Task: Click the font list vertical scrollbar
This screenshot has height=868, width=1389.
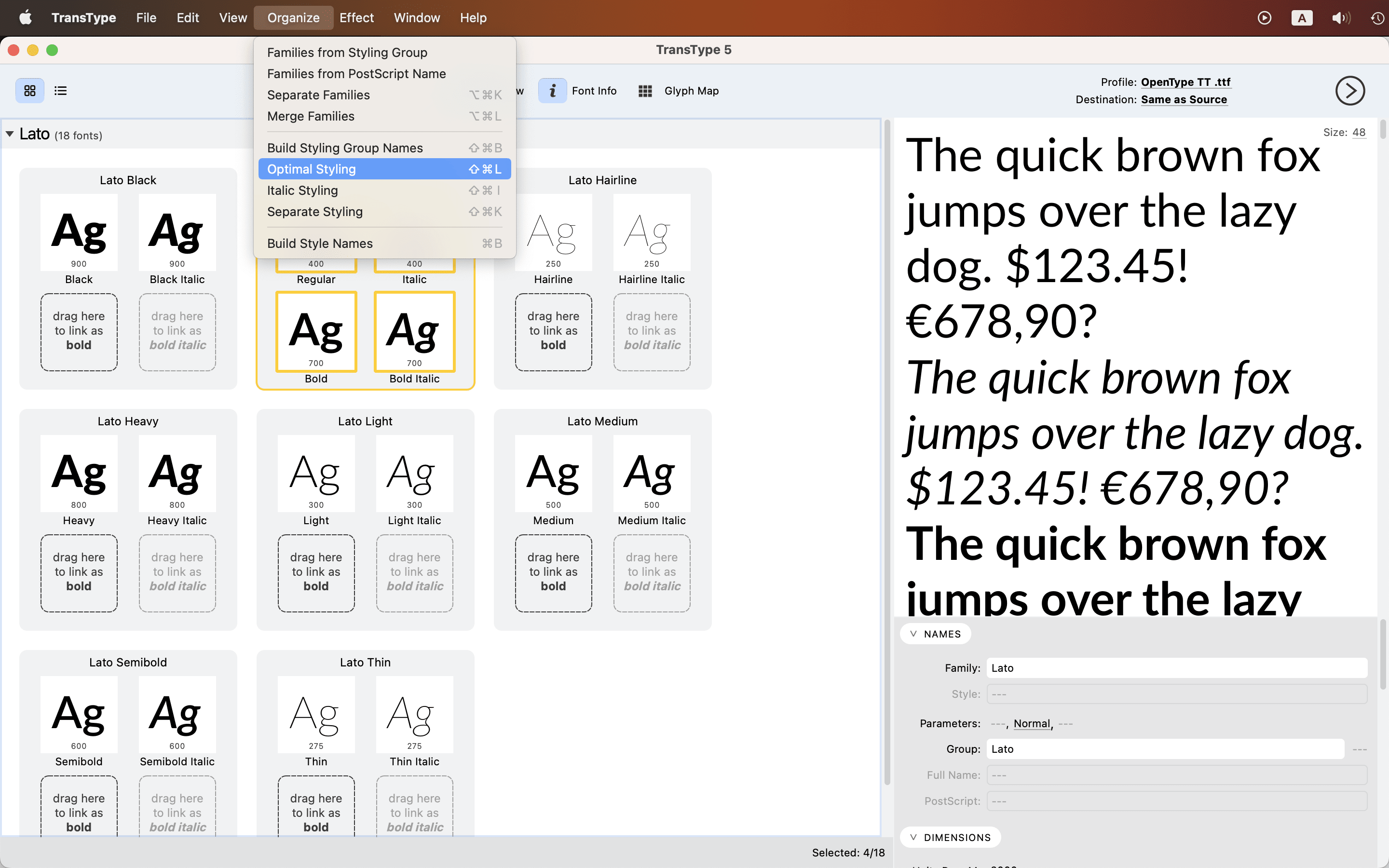Action: [x=887, y=451]
